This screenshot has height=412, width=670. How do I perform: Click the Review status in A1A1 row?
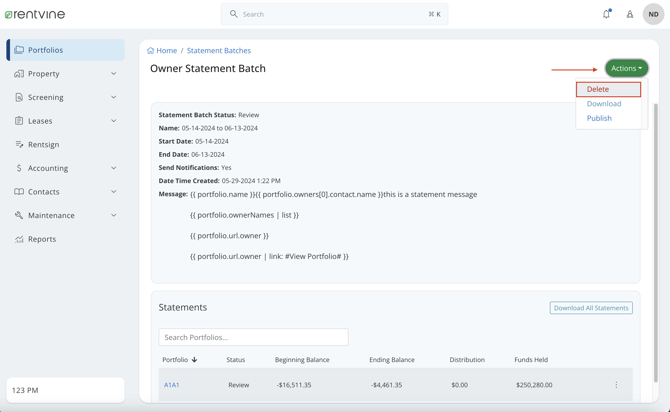click(x=238, y=385)
